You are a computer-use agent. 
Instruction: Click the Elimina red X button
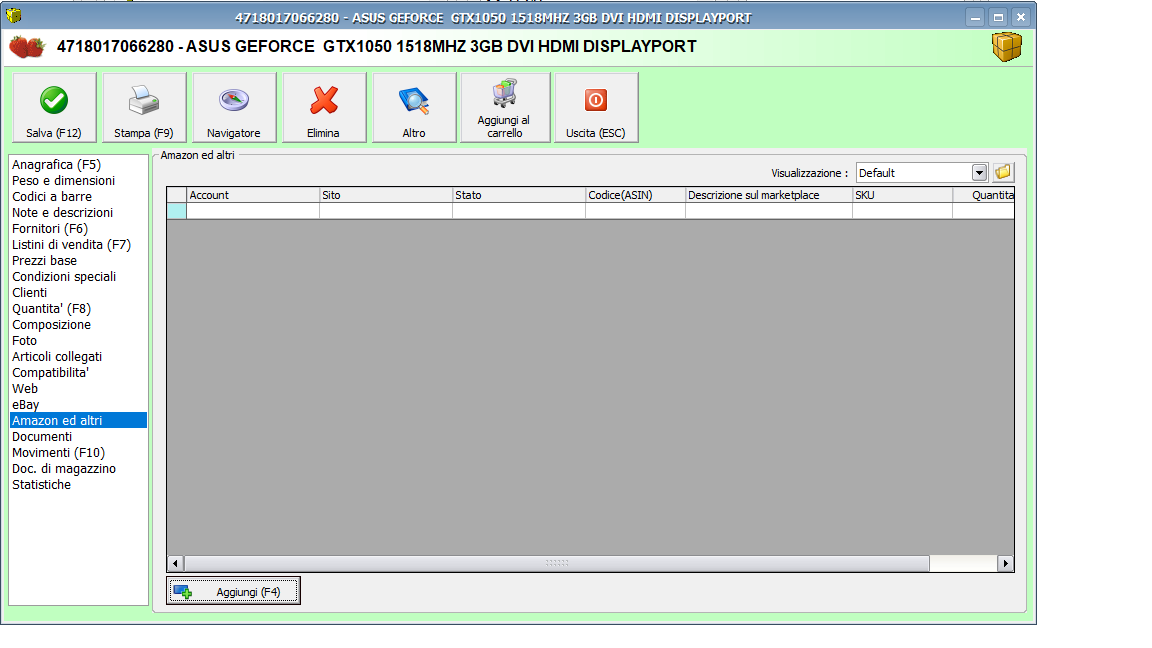point(324,107)
